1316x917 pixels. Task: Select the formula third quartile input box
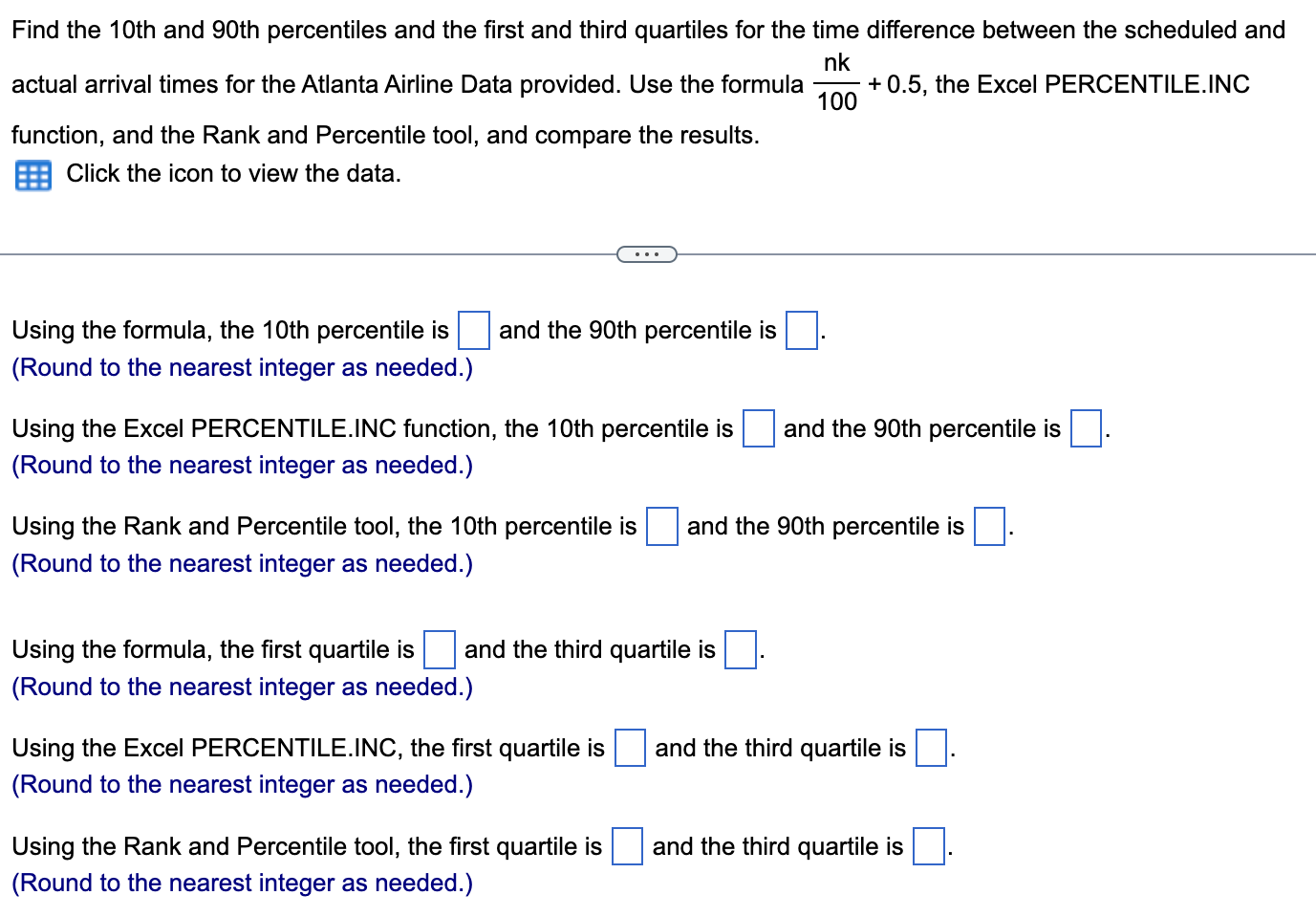tap(739, 649)
